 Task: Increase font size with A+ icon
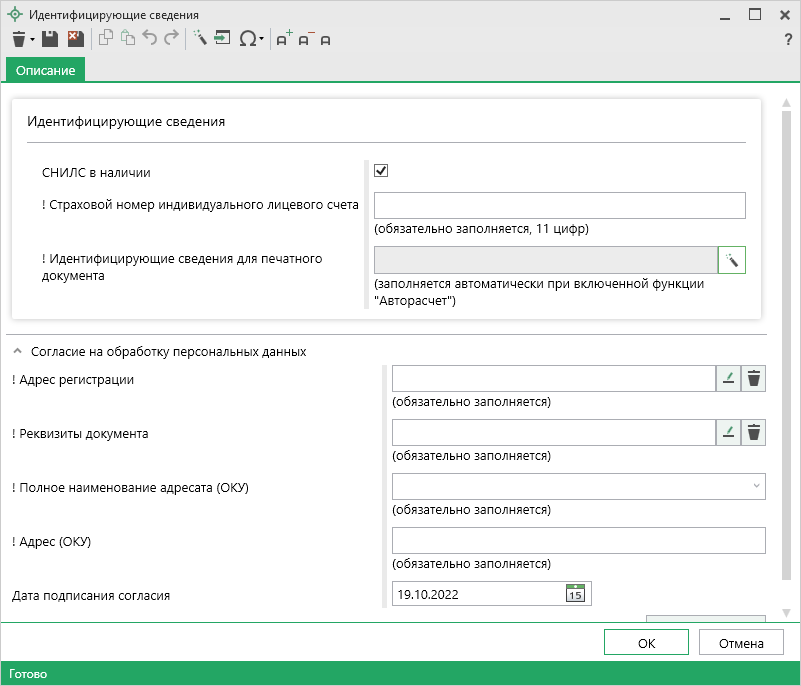point(284,39)
